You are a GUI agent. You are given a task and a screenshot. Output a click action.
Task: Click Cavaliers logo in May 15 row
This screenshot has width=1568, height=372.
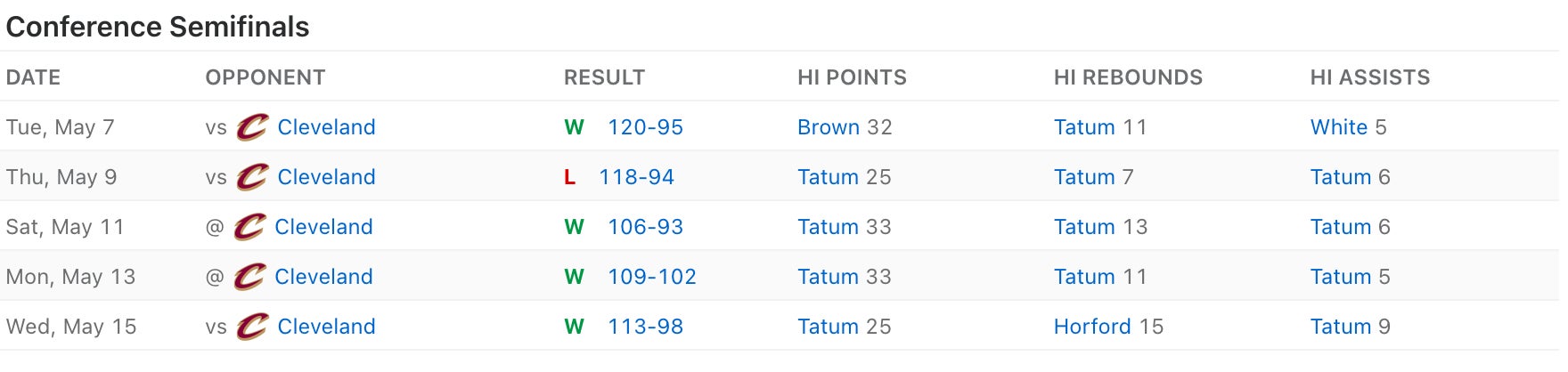(252, 327)
